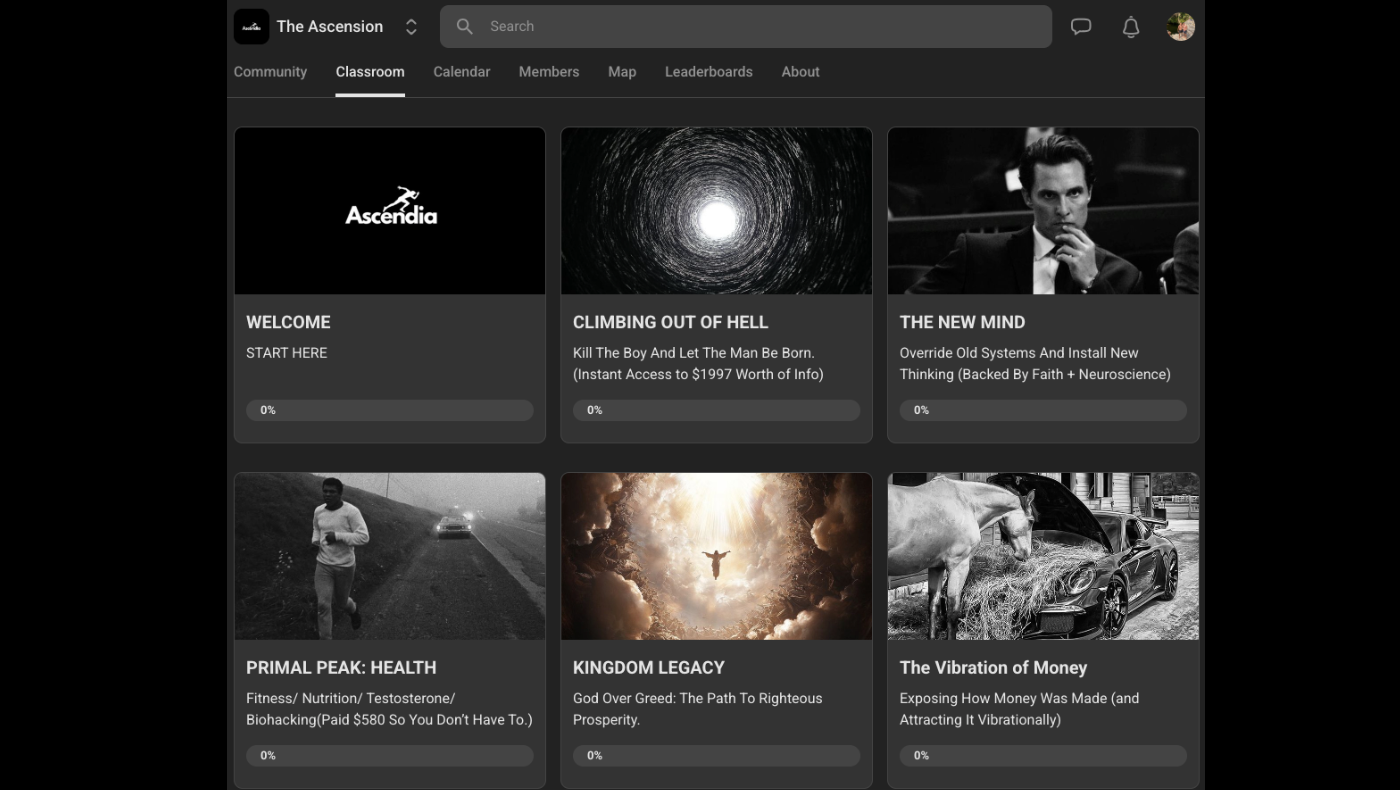Click the magnifier icon in search bar
Screen dimensions: 1400x790
click(x=465, y=27)
